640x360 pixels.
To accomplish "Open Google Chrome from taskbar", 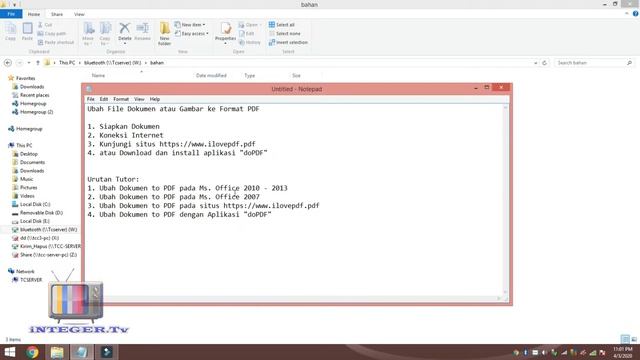I will 32,352.
